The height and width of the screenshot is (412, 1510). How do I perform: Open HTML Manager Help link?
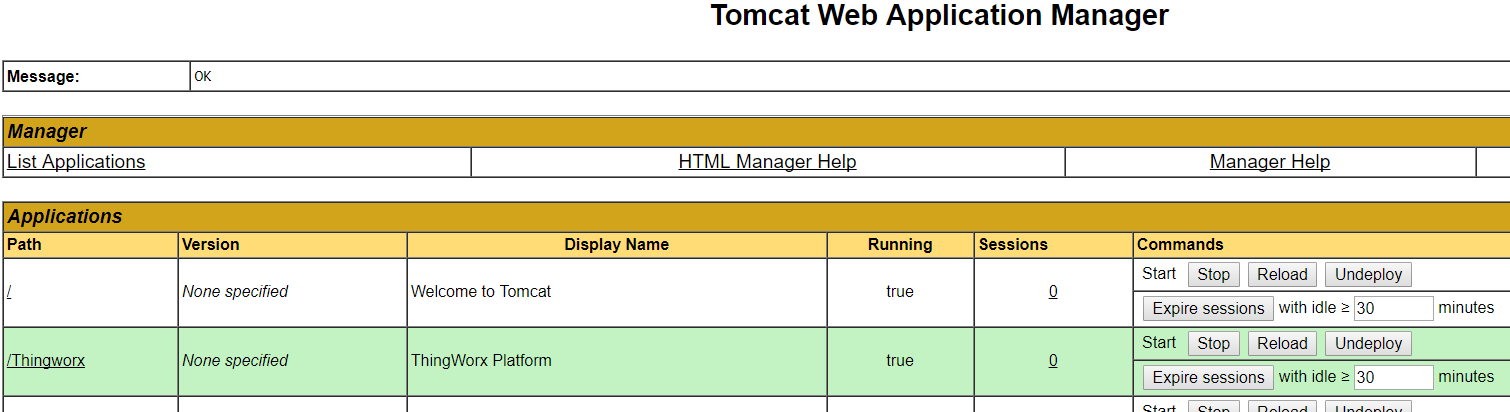(x=767, y=162)
